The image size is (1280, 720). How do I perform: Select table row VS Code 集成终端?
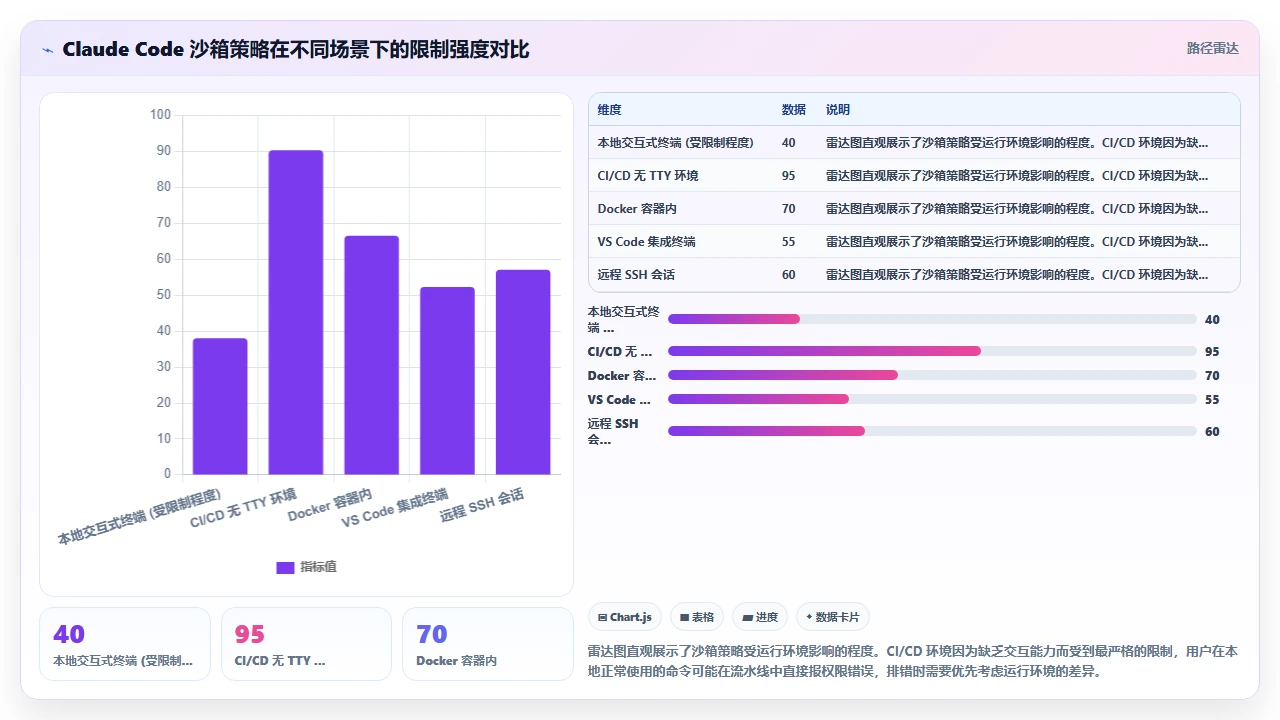[914, 242]
